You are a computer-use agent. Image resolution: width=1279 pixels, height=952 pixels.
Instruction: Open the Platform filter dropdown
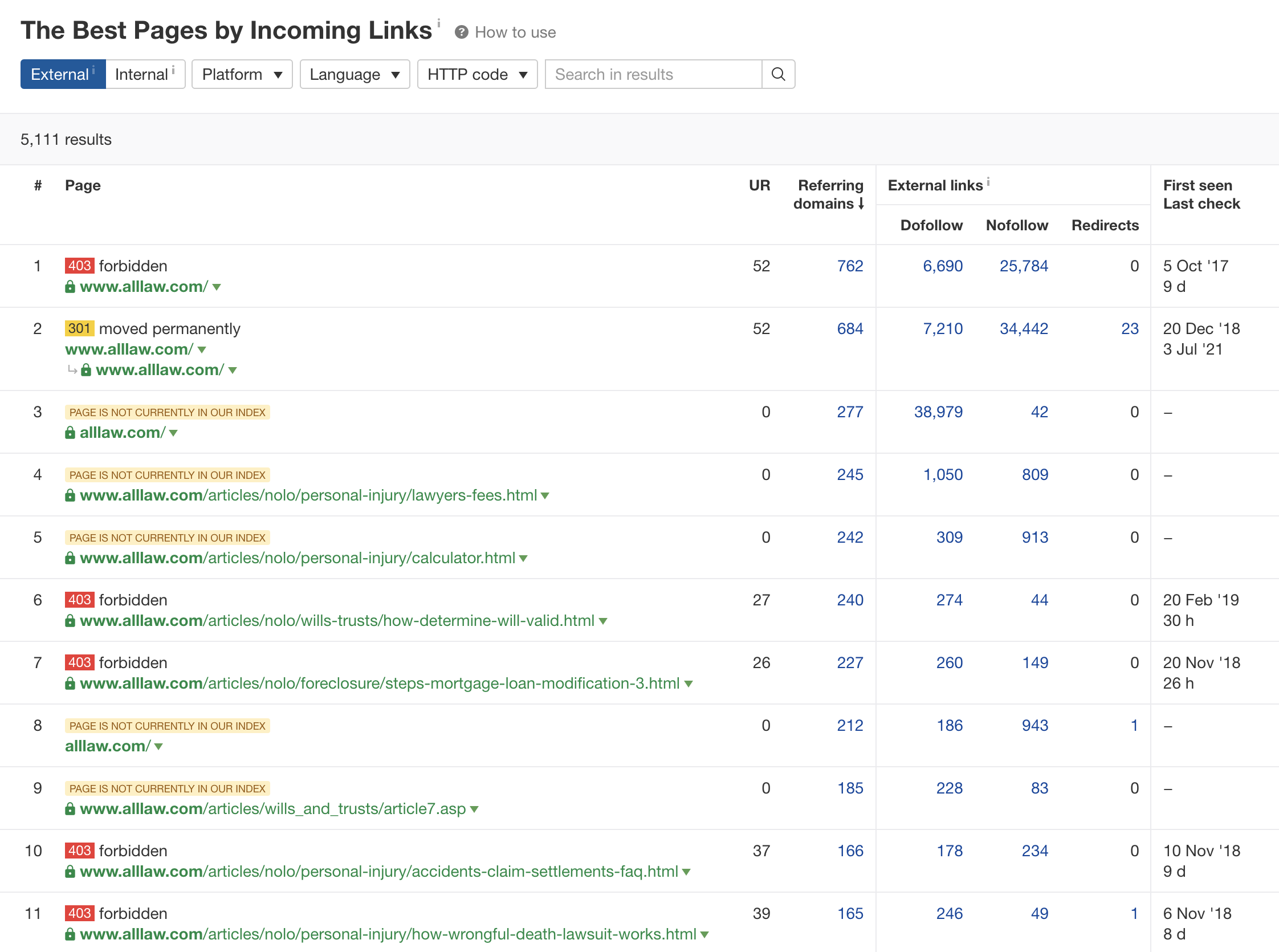(x=242, y=74)
